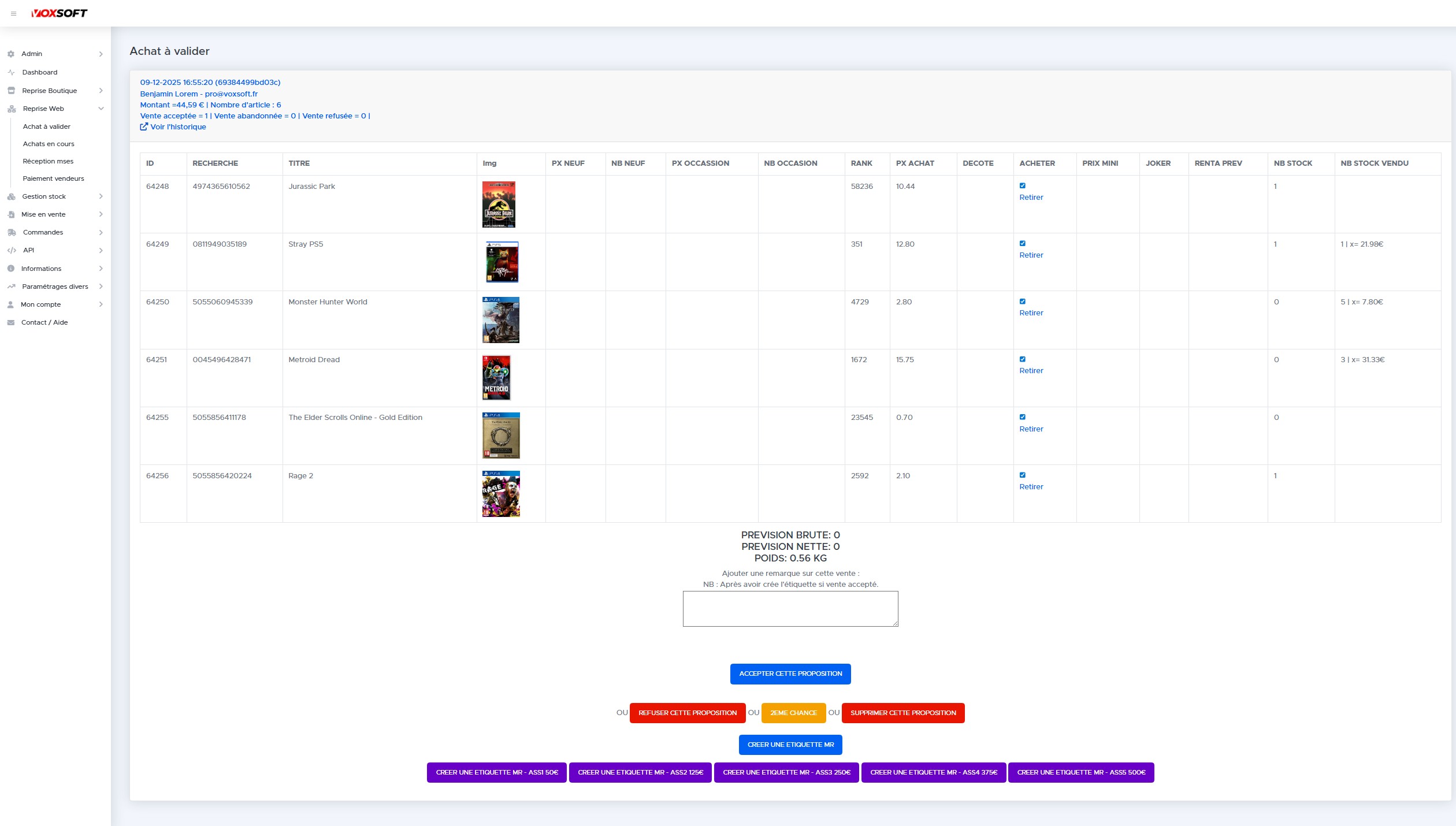Open Reprise Boutique via its shop icon
Image resolution: width=1456 pixels, height=826 pixels.
tap(11, 91)
